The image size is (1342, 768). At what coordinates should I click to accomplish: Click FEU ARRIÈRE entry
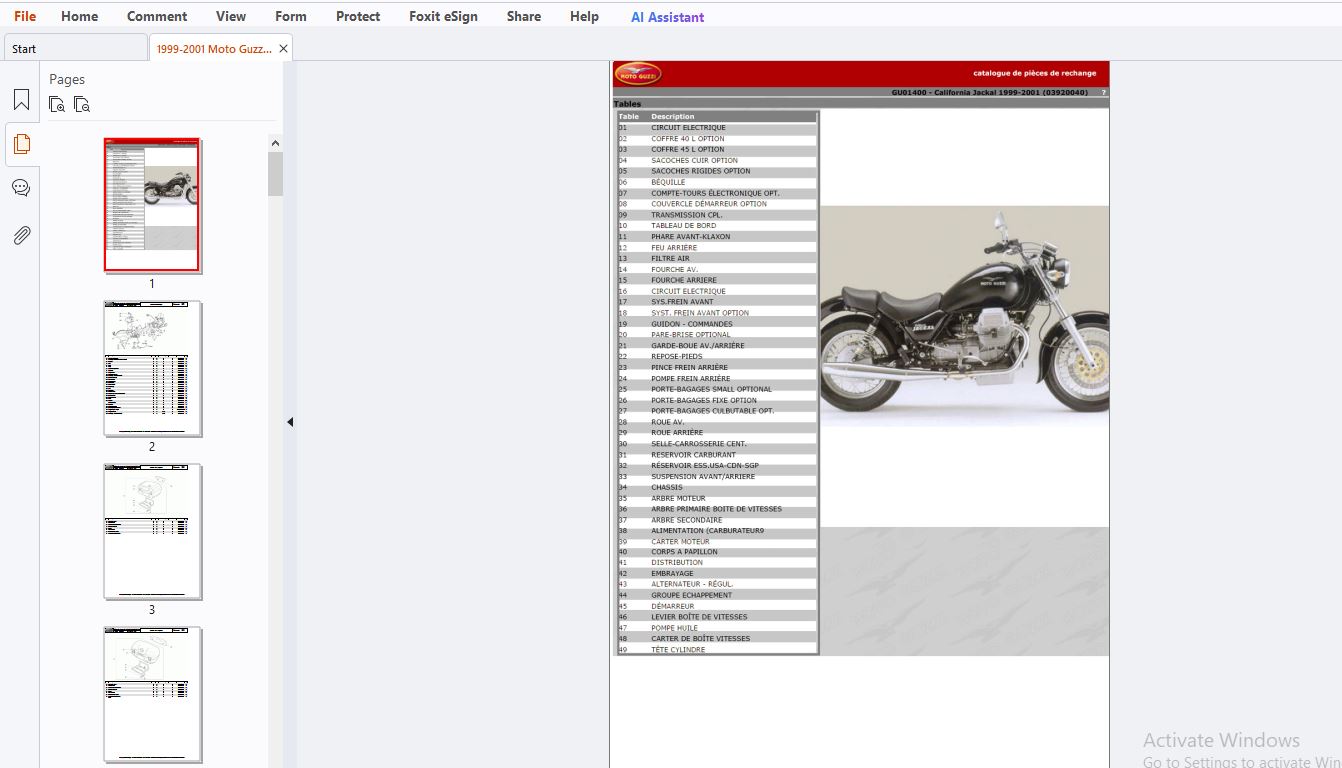674,247
